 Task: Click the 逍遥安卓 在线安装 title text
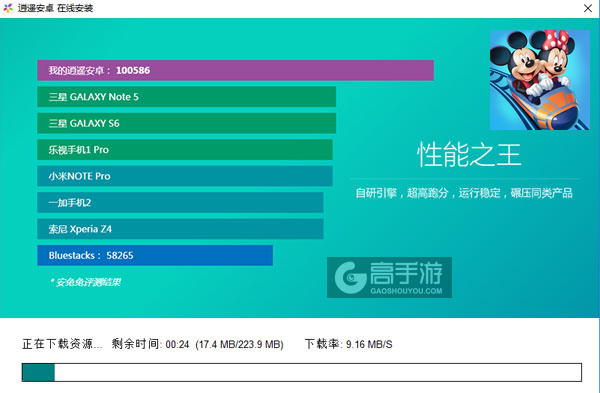click(x=55, y=8)
